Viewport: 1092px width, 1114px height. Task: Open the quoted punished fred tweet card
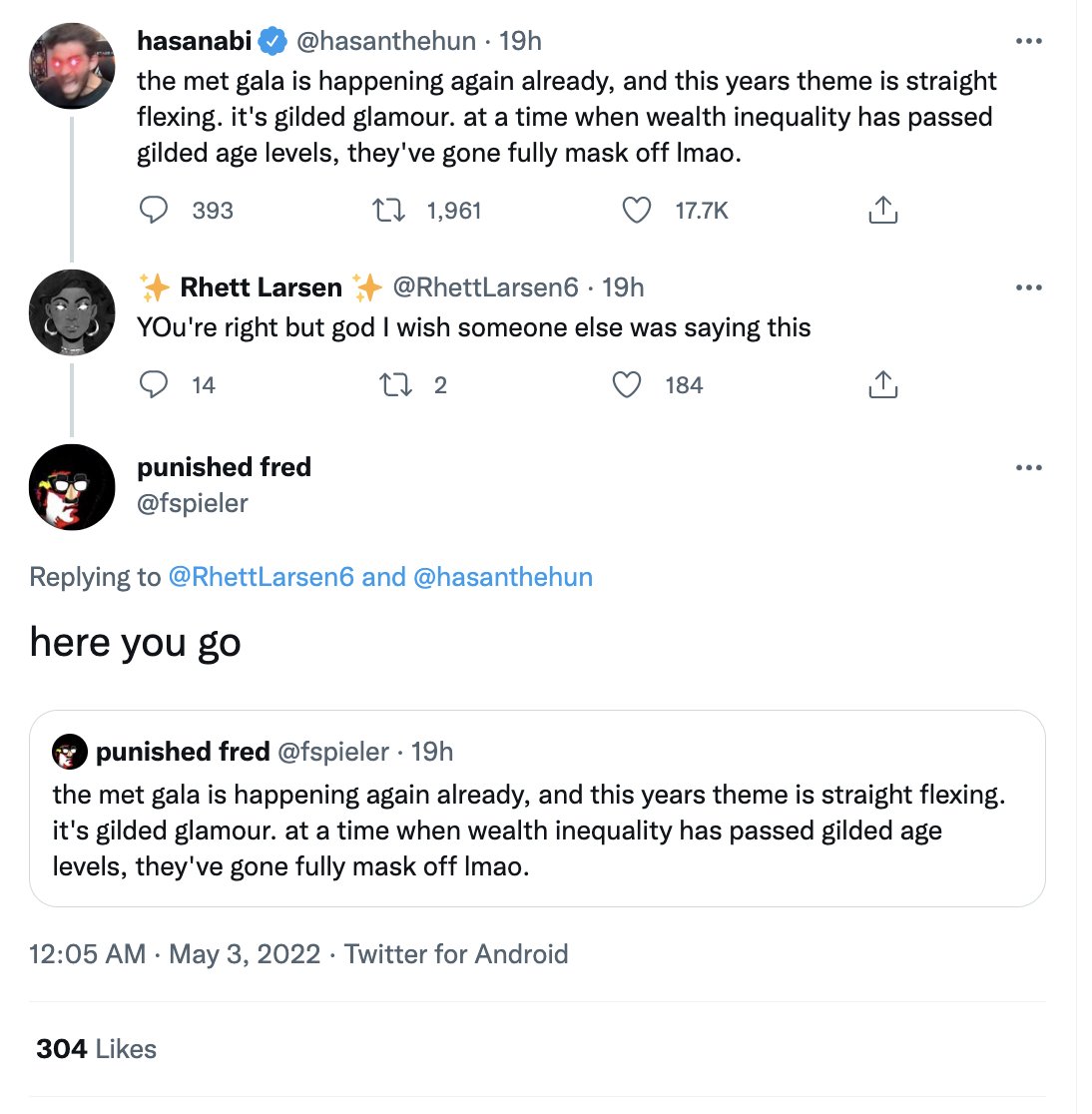[537, 809]
